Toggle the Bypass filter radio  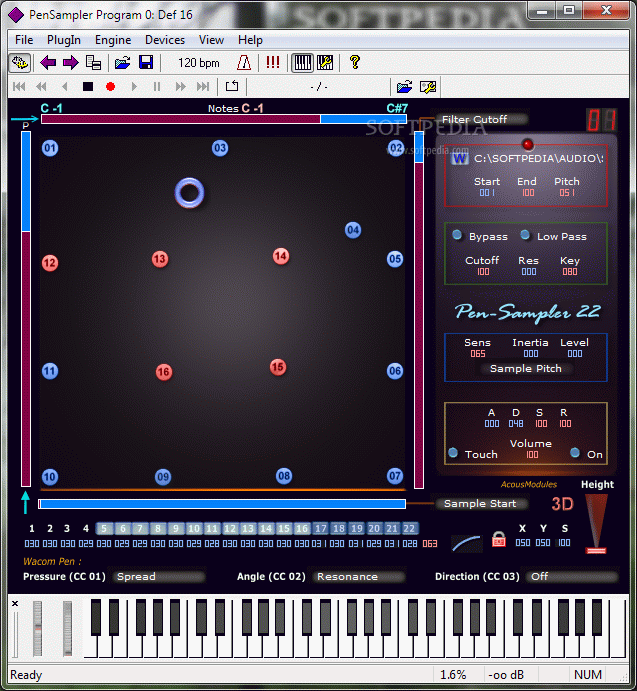pyautogui.click(x=457, y=235)
